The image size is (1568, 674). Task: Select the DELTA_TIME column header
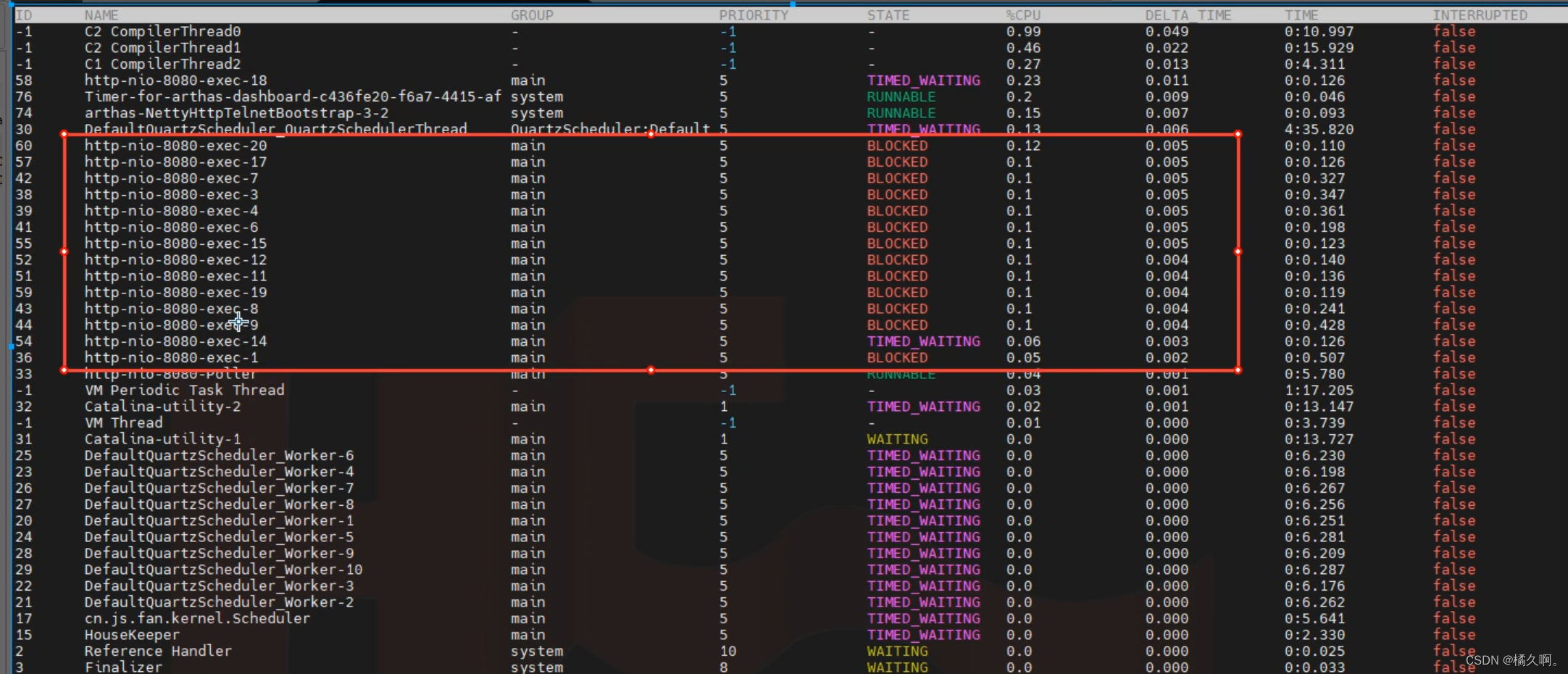tap(1188, 15)
